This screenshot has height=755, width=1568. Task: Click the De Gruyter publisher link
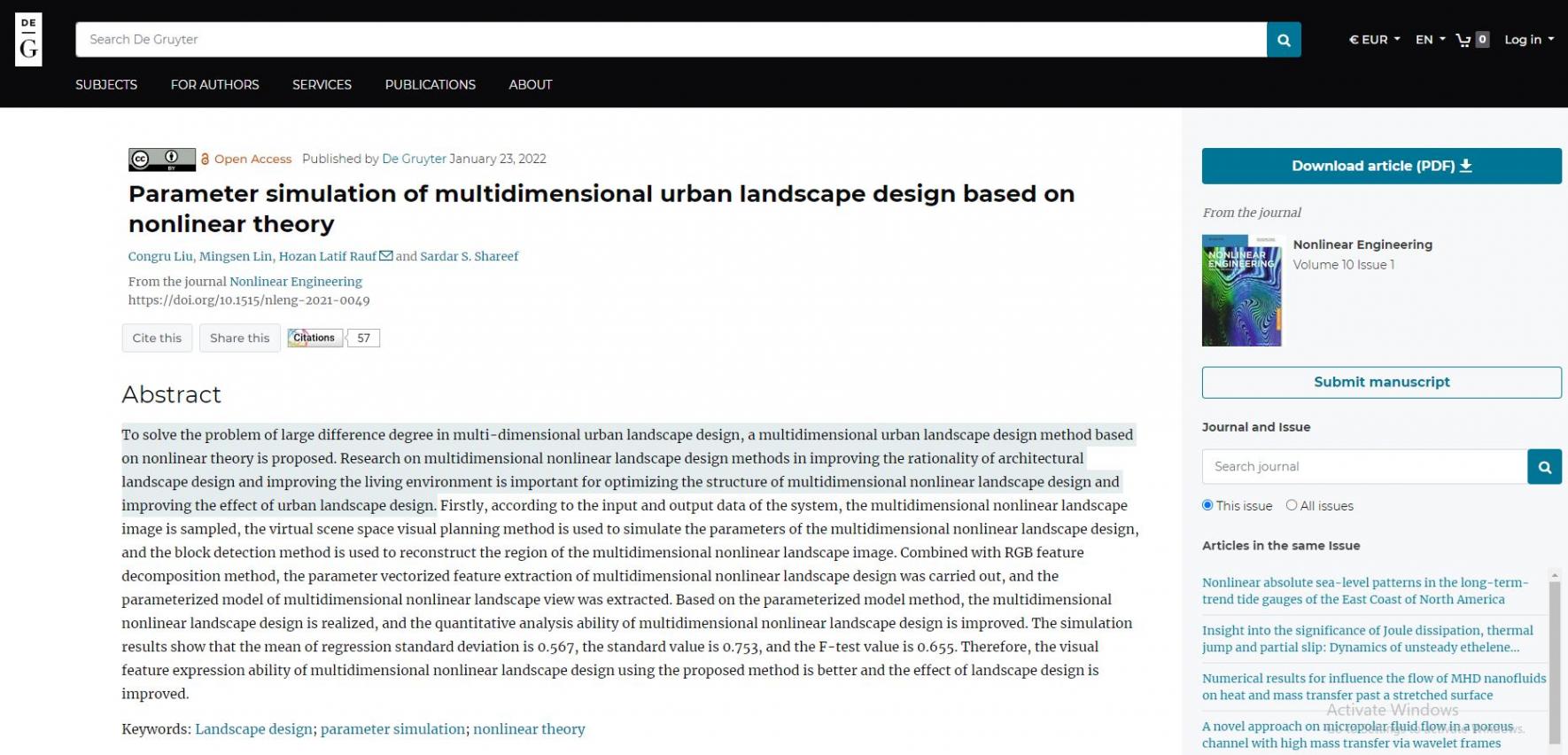click(x=414, y=159)
